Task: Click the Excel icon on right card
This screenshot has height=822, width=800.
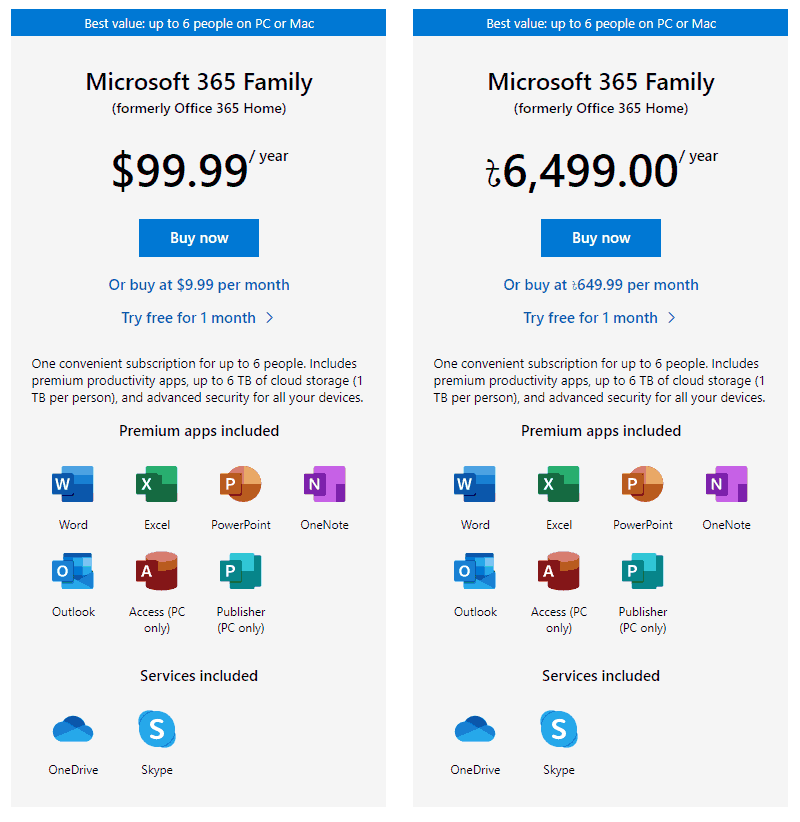Action: (558, 483)
